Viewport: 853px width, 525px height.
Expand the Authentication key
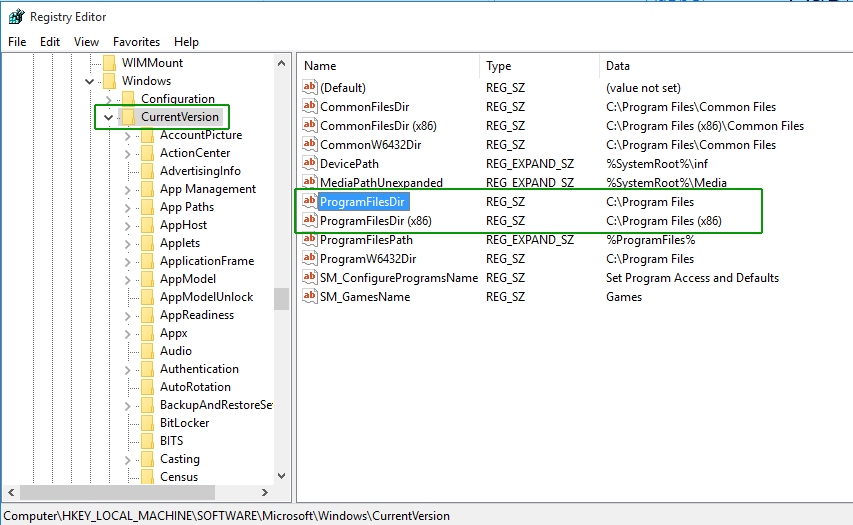pyautogui.click(x=128, y=370)
